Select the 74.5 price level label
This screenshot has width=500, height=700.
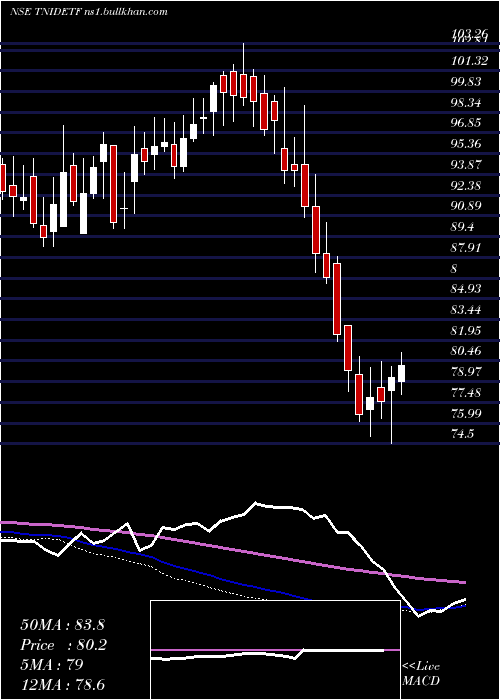point(462,434)
